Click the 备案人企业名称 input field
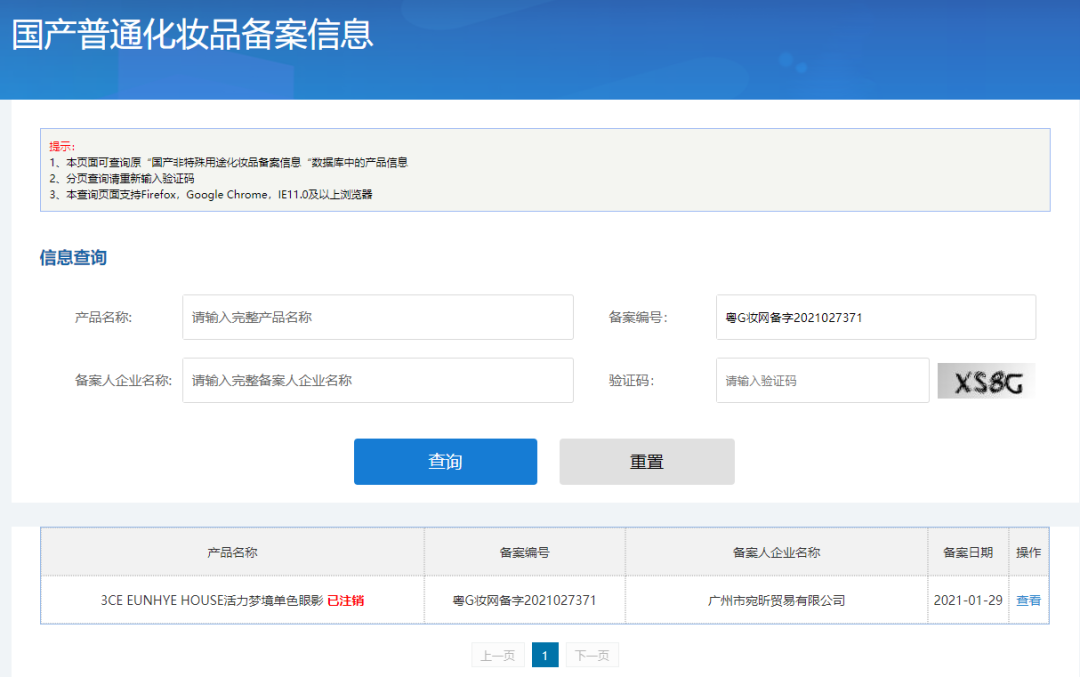Viewport: 1080px width, 677px height. (x=377, y=381)
